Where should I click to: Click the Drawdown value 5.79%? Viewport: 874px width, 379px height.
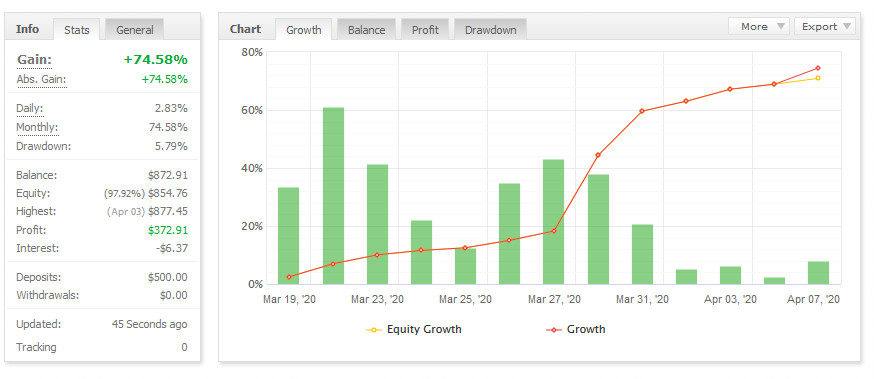(x=171, y=147)
